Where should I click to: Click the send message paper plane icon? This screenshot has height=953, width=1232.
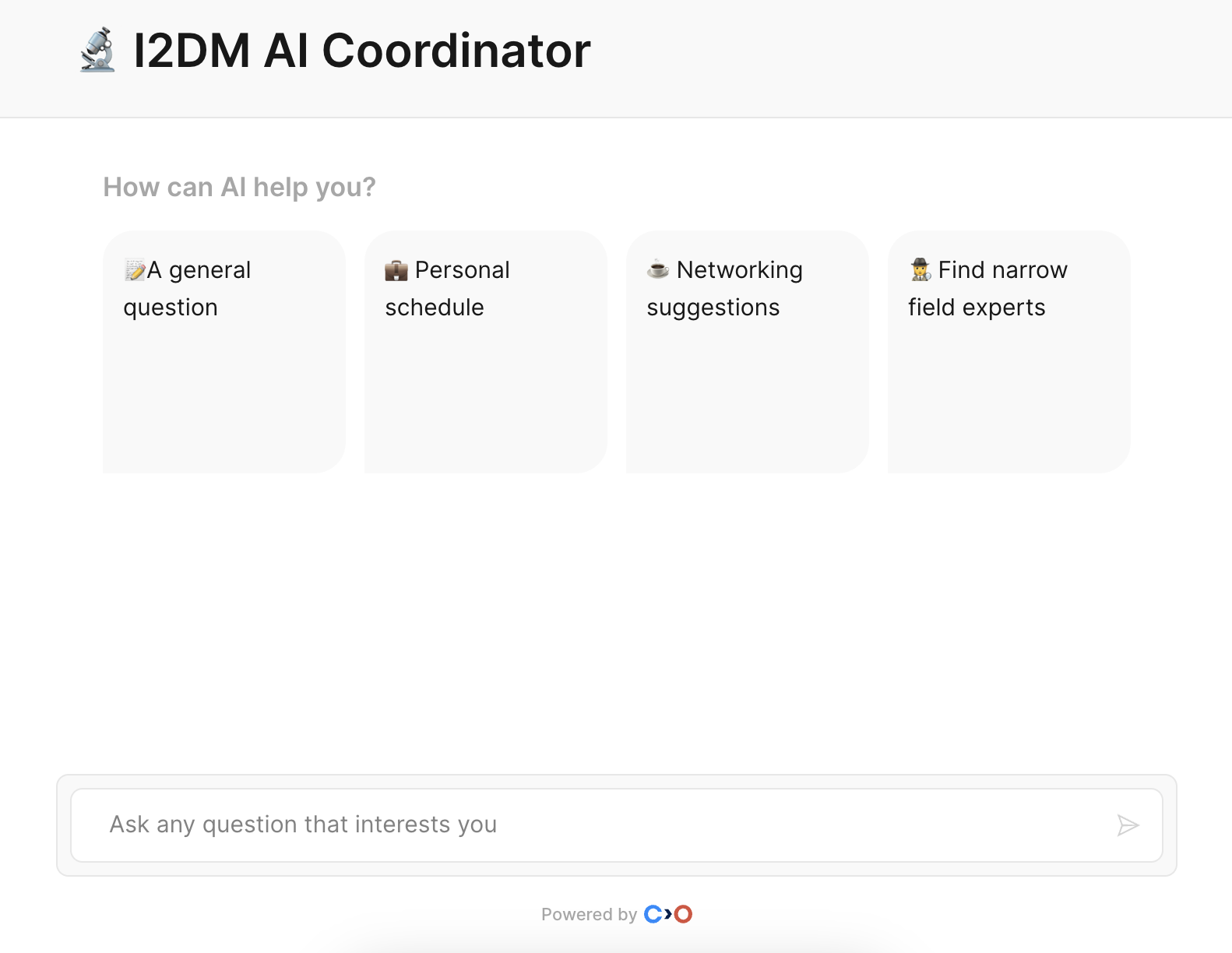point(1127,825)
